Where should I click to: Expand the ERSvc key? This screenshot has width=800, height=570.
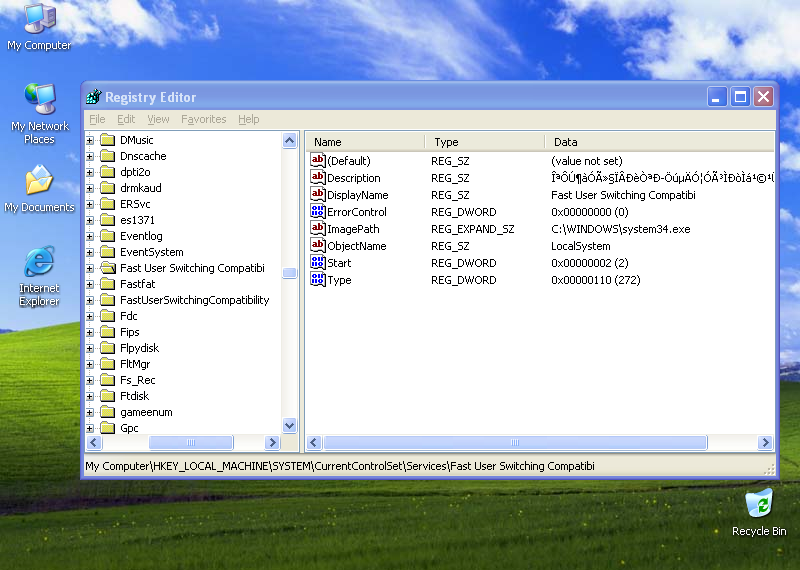(x=90, y=204)
